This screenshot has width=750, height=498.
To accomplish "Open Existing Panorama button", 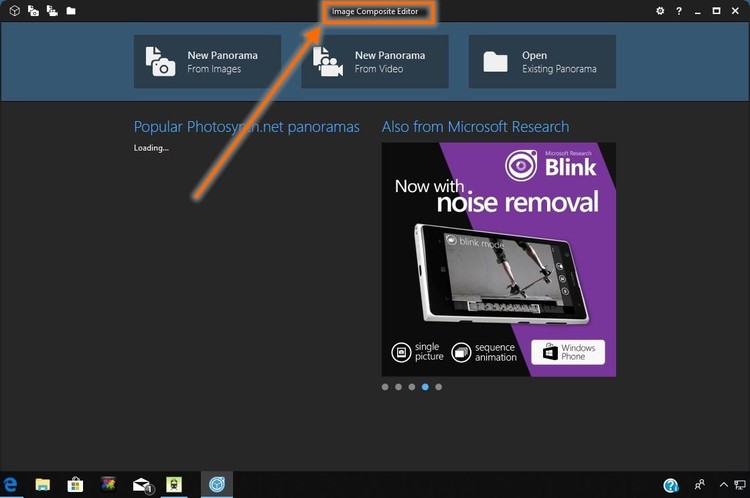I will point(542,61).
